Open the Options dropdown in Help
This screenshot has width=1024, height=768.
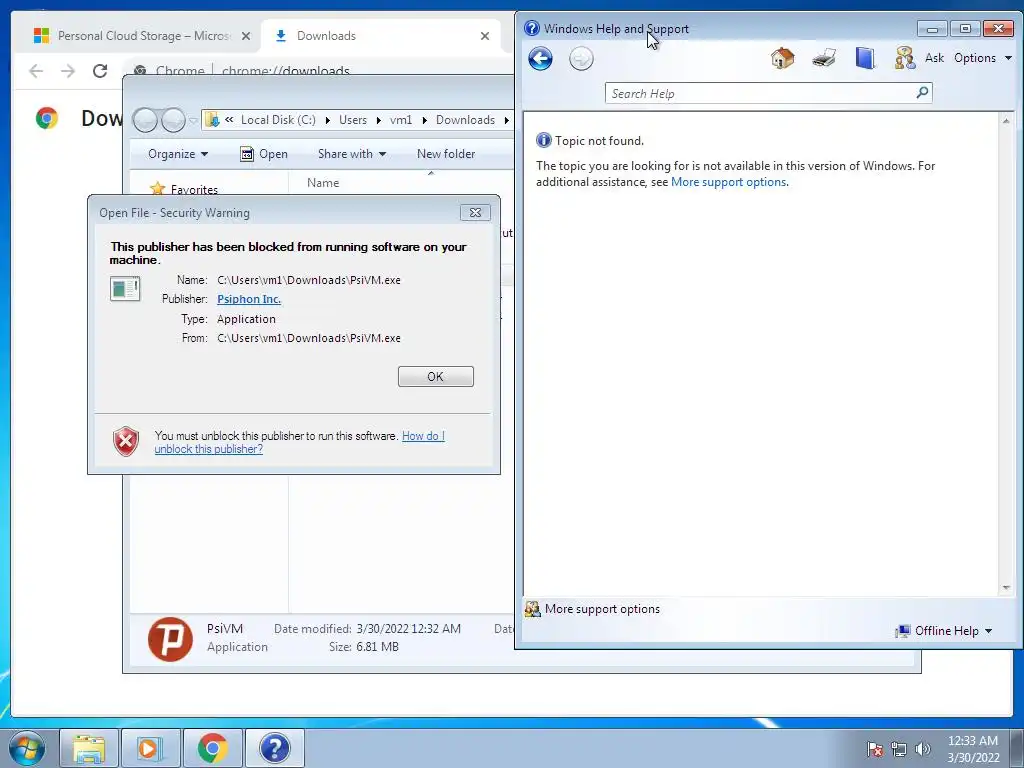[982, 58]
